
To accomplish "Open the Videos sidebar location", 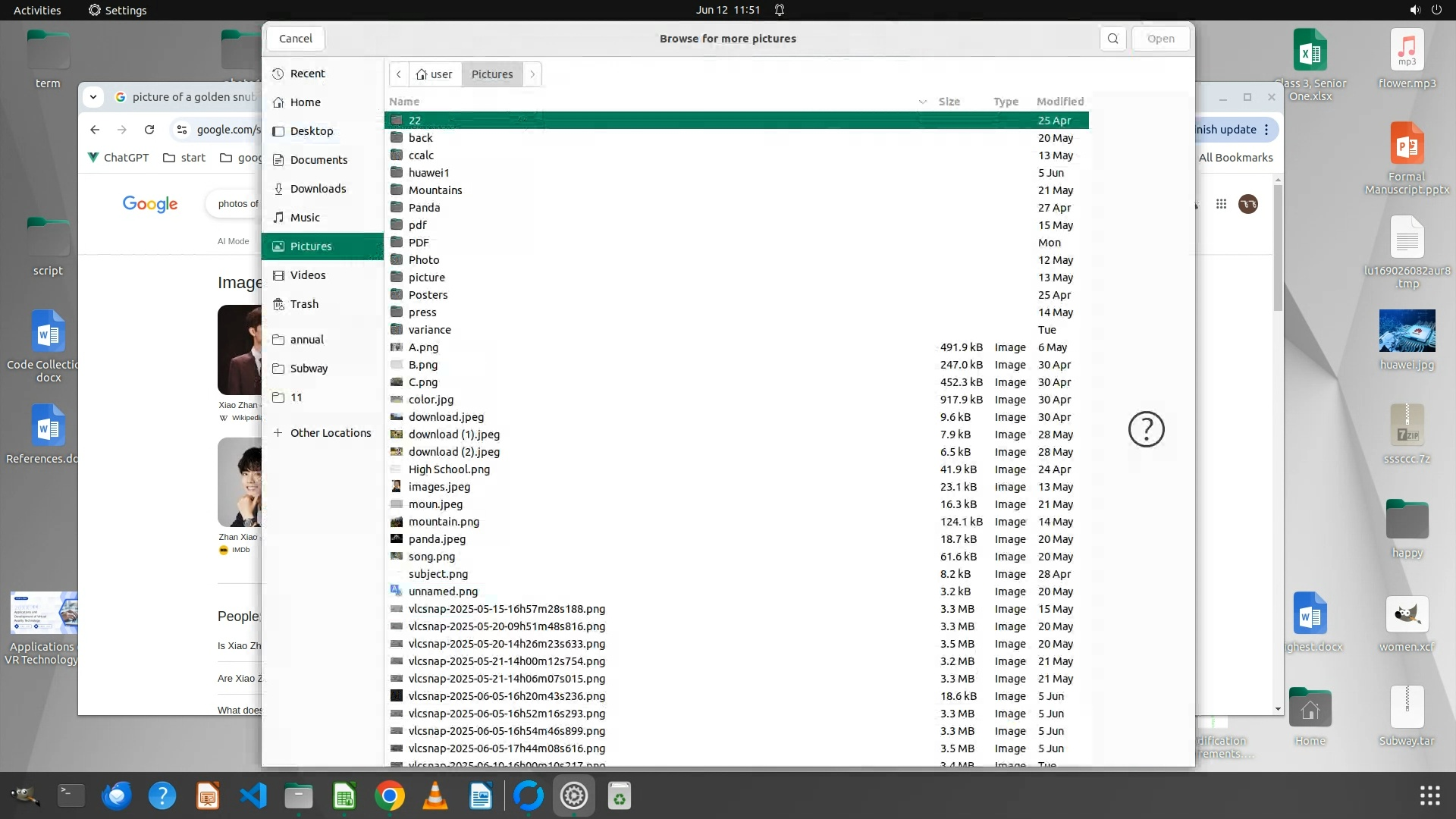I will click(x=307, y=275).
